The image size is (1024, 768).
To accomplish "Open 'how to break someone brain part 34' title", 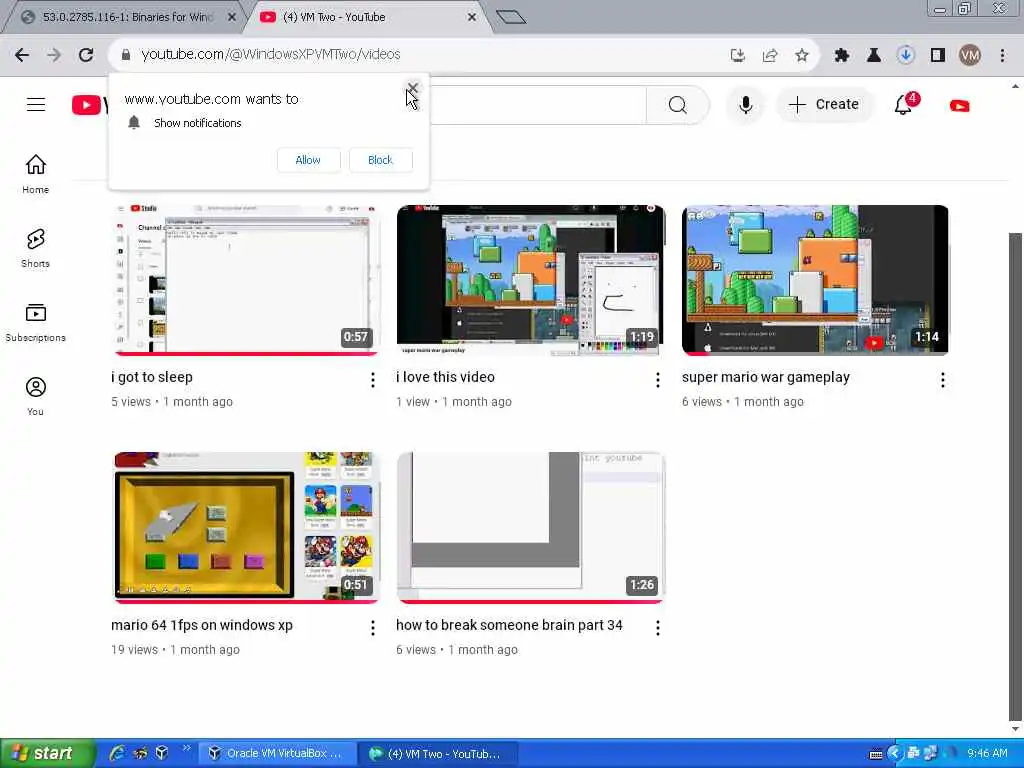I will point(509,626).
